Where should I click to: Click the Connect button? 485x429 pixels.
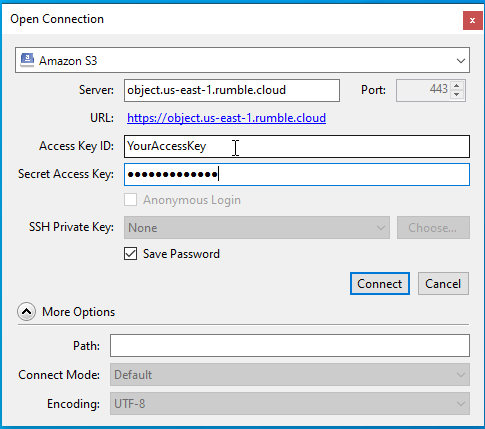point(380,284)
